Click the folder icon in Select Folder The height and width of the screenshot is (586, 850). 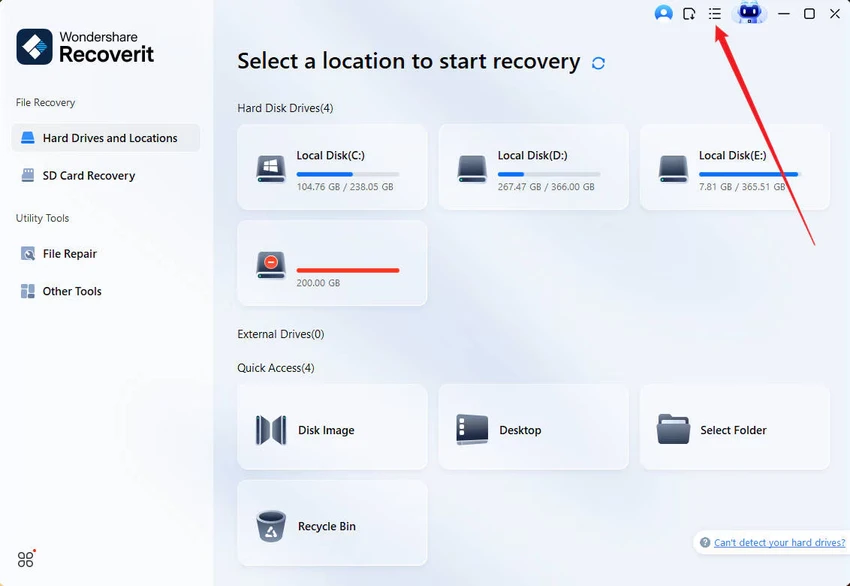coord(673,429)
